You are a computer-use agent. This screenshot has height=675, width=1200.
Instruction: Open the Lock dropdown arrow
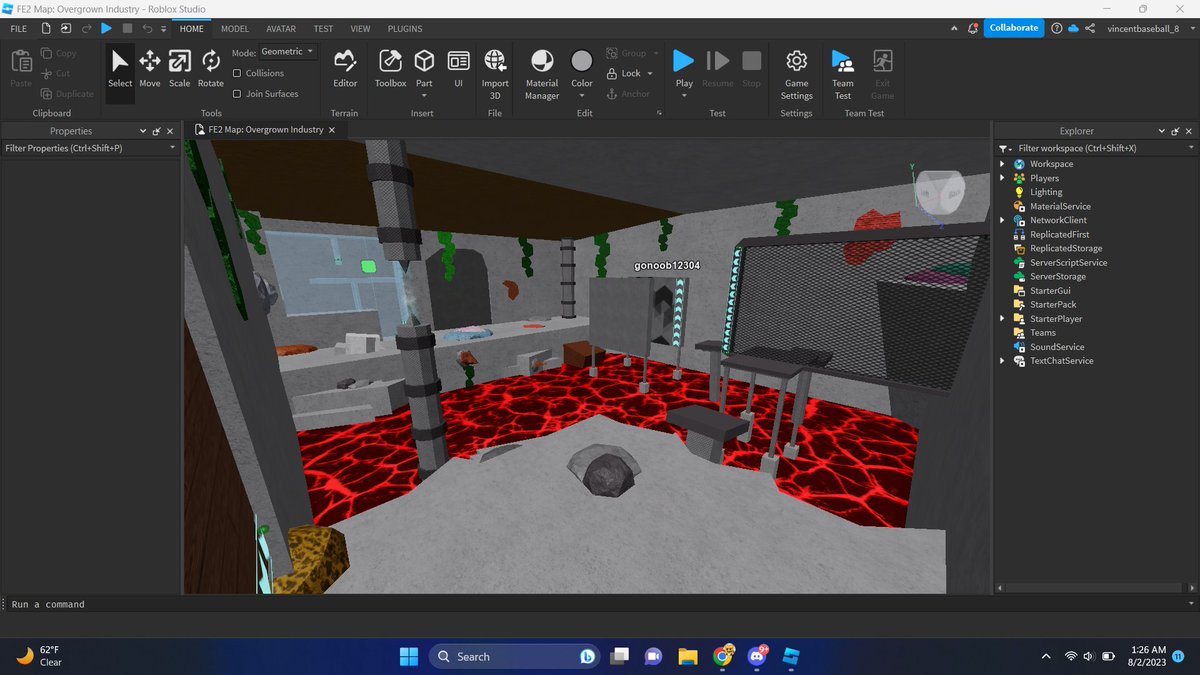(x=650, y=73)
